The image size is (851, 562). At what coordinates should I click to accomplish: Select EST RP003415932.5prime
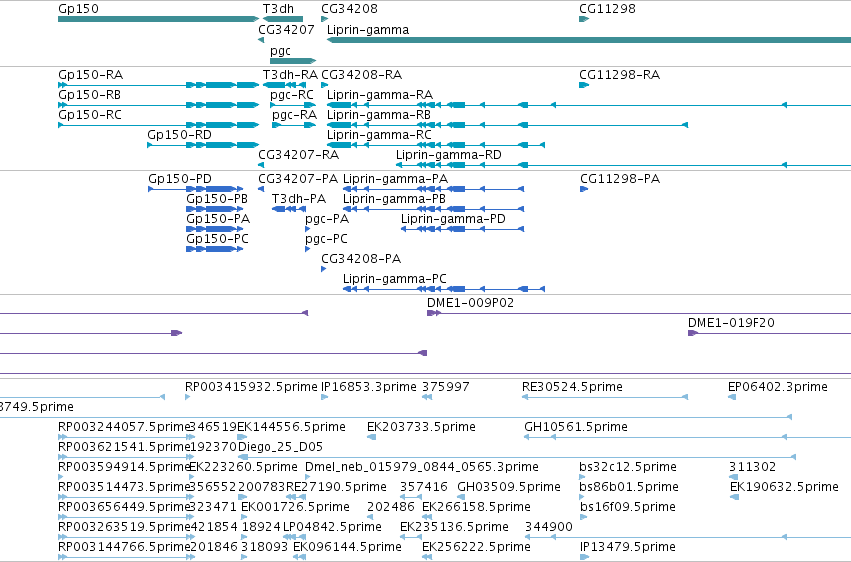point(187,397)
